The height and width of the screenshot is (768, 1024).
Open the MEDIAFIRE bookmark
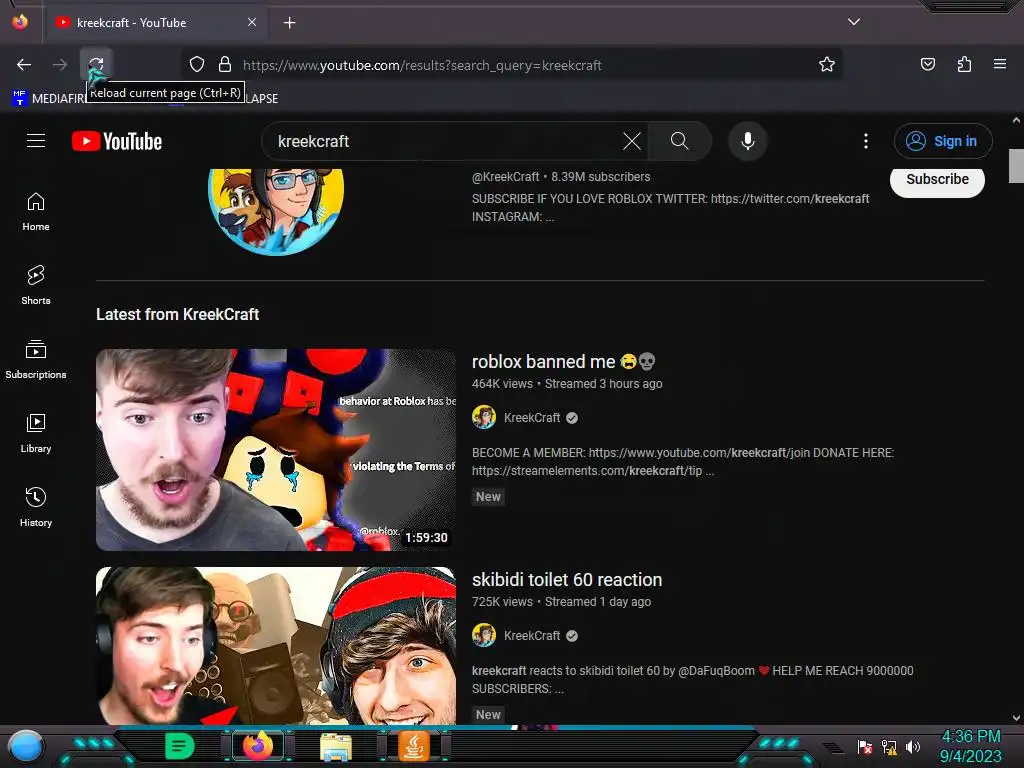(49, 98)
